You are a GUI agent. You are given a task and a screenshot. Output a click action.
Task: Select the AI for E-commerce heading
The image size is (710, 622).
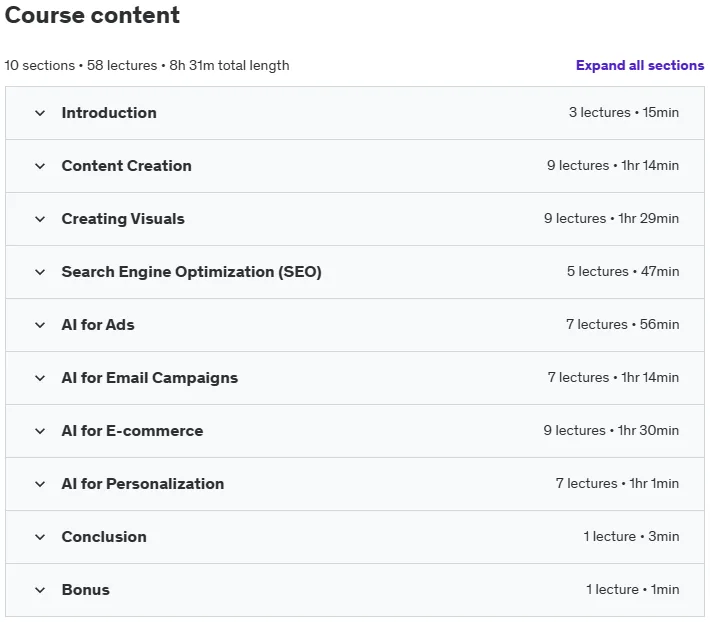(x=132, y=431)
